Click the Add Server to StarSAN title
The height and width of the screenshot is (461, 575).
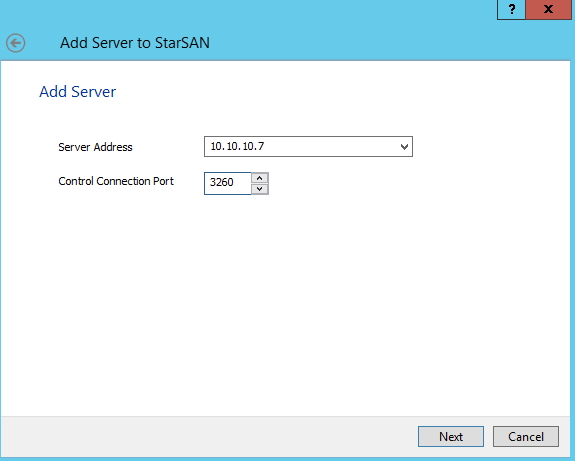click(x=135, y=43)
